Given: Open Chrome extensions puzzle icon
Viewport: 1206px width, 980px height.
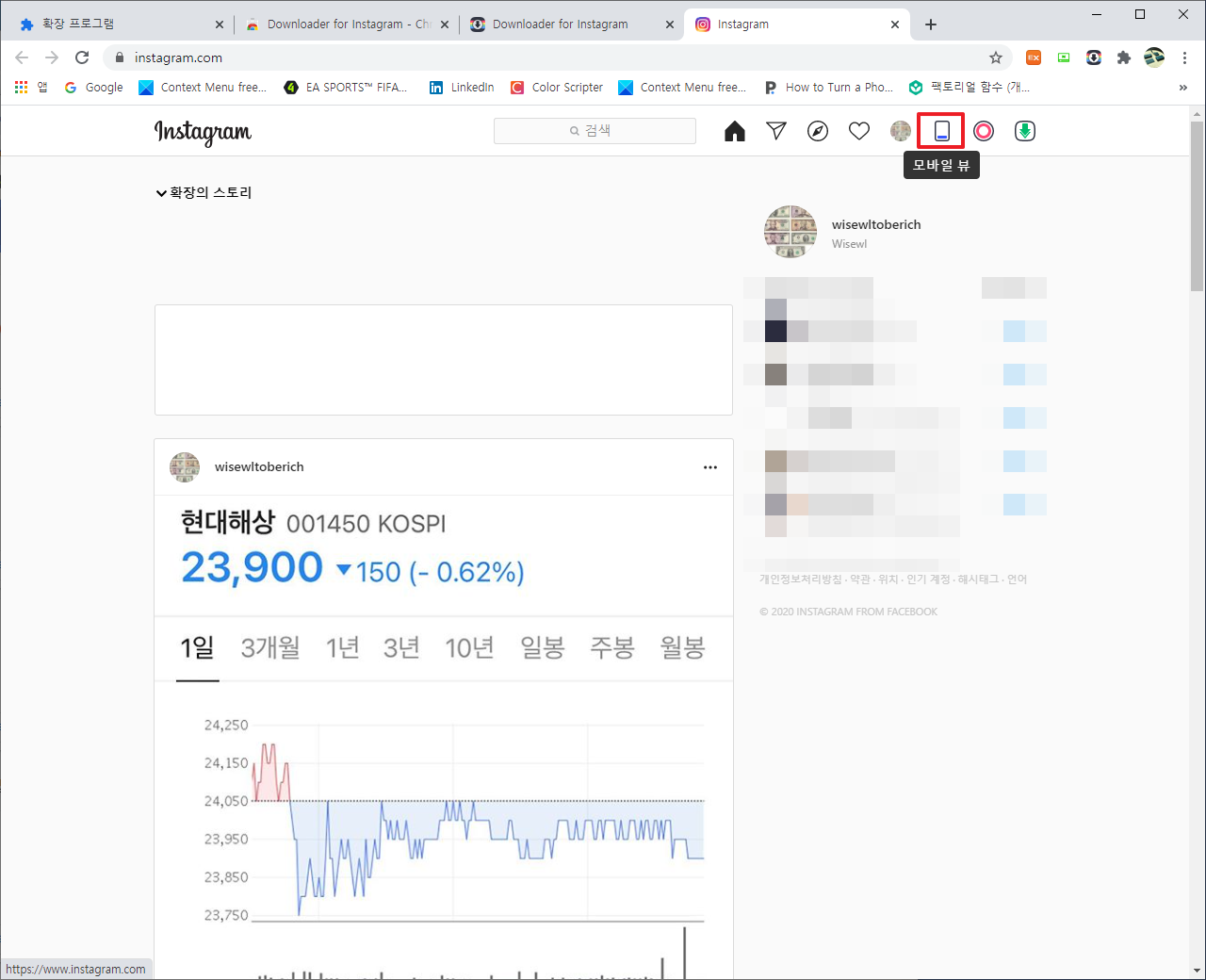Looking at the screenshot, I should pyautogui.click(x=1123, y=57).
